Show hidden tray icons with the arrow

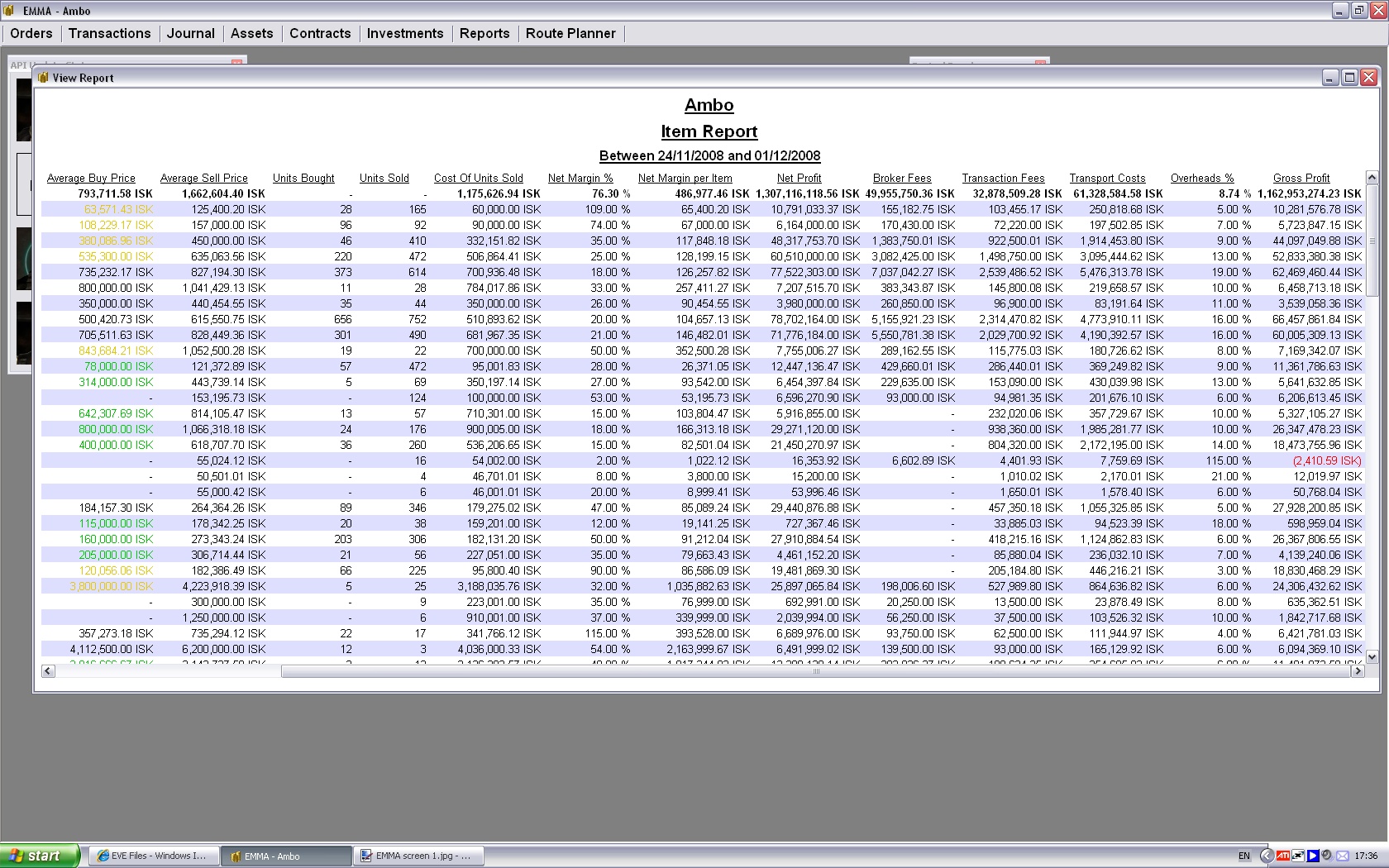(1266, 856)
